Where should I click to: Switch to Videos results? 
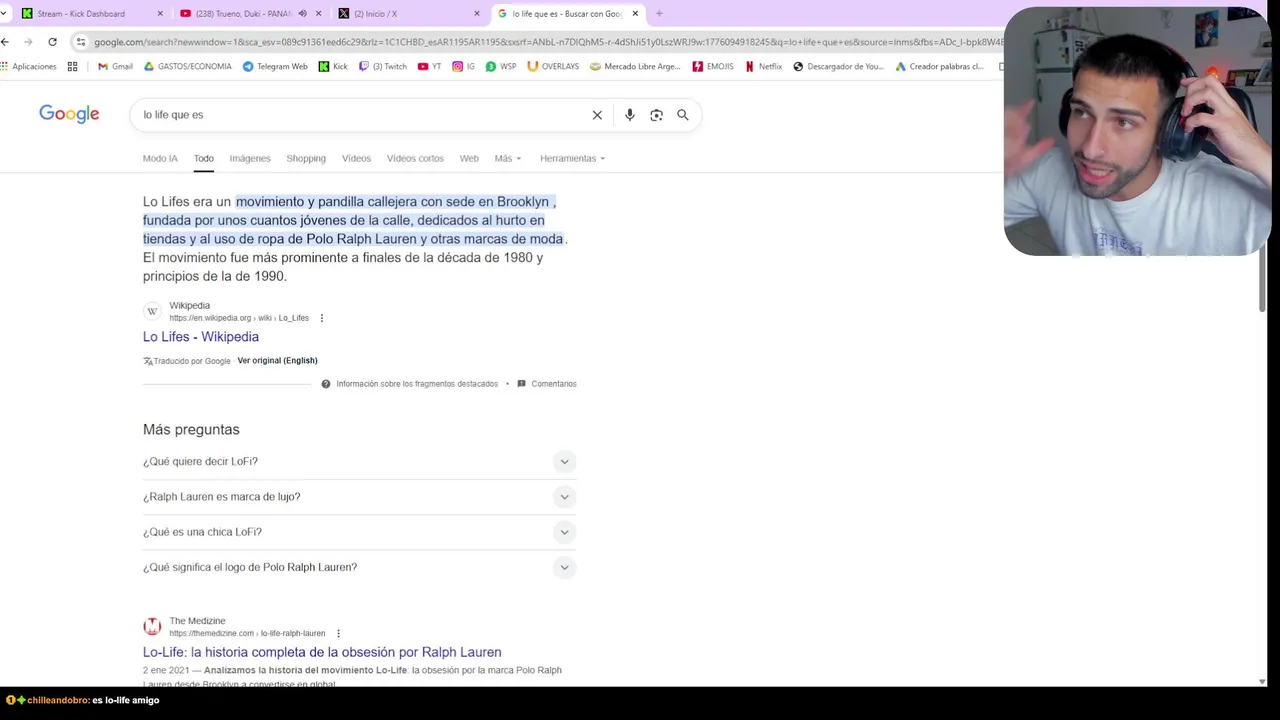(x=356, y=158)
